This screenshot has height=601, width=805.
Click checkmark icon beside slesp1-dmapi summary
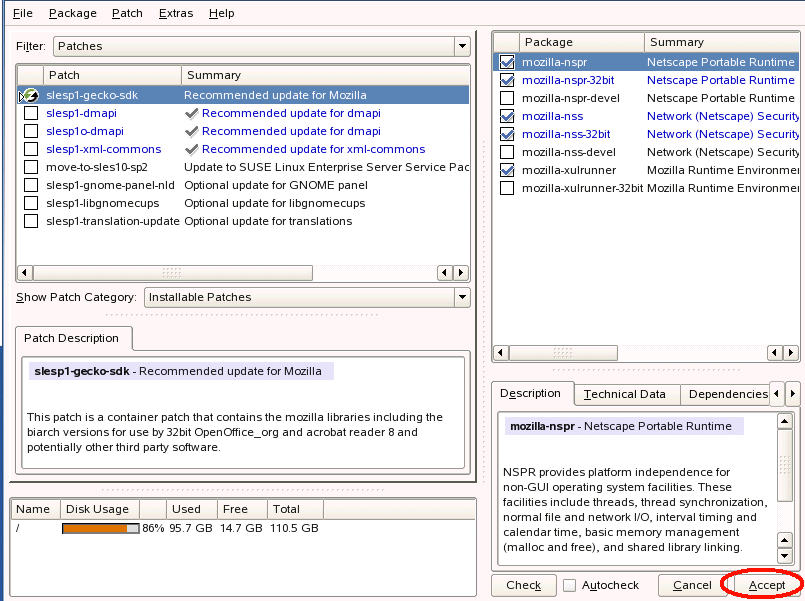(x=191, y=113)
